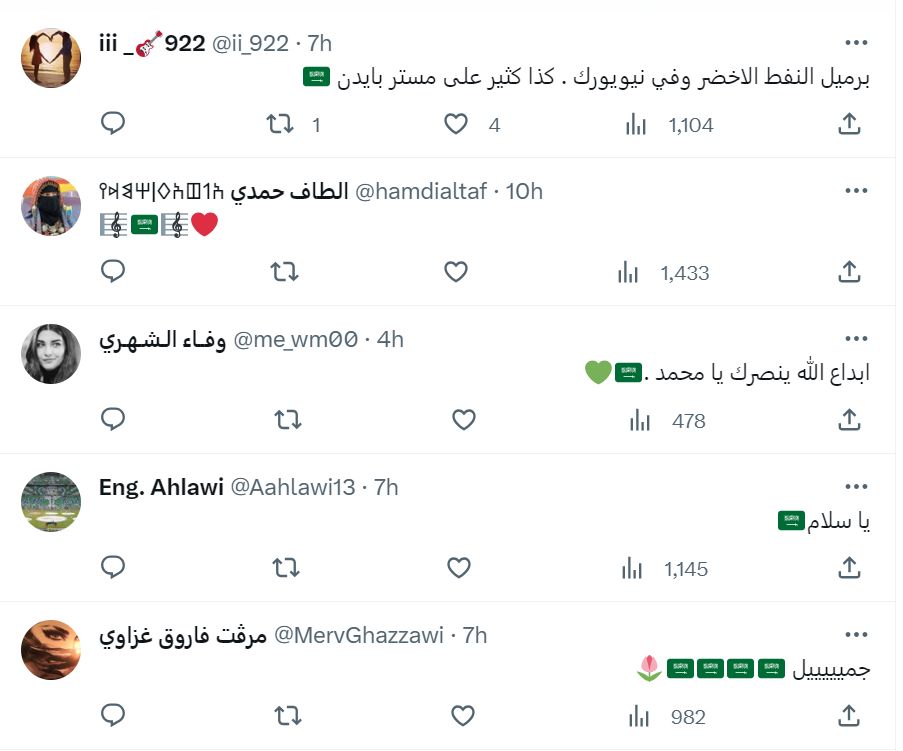Retweet وفاء الشهري's tweet
Screen dimensions: 903x751
(x=283, y=420)
